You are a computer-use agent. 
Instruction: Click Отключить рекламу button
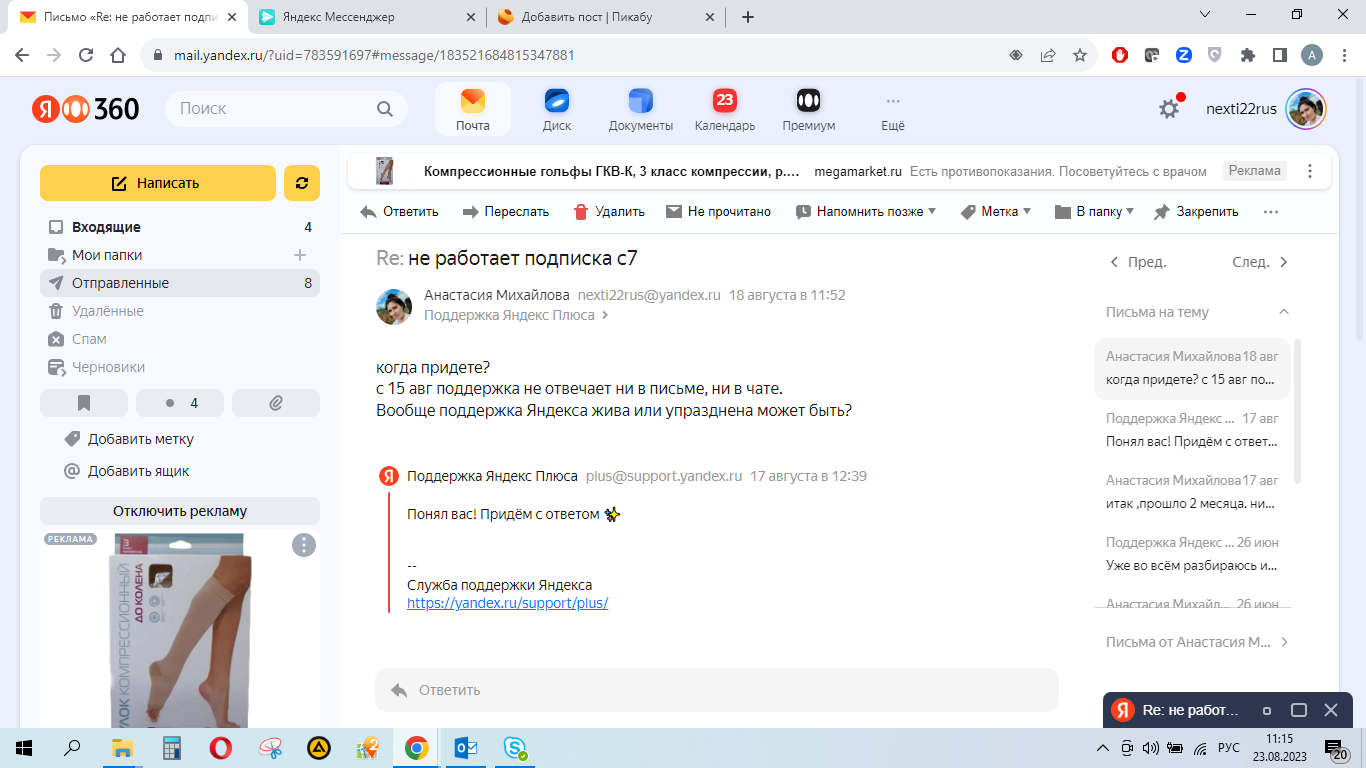pos(180,511)
